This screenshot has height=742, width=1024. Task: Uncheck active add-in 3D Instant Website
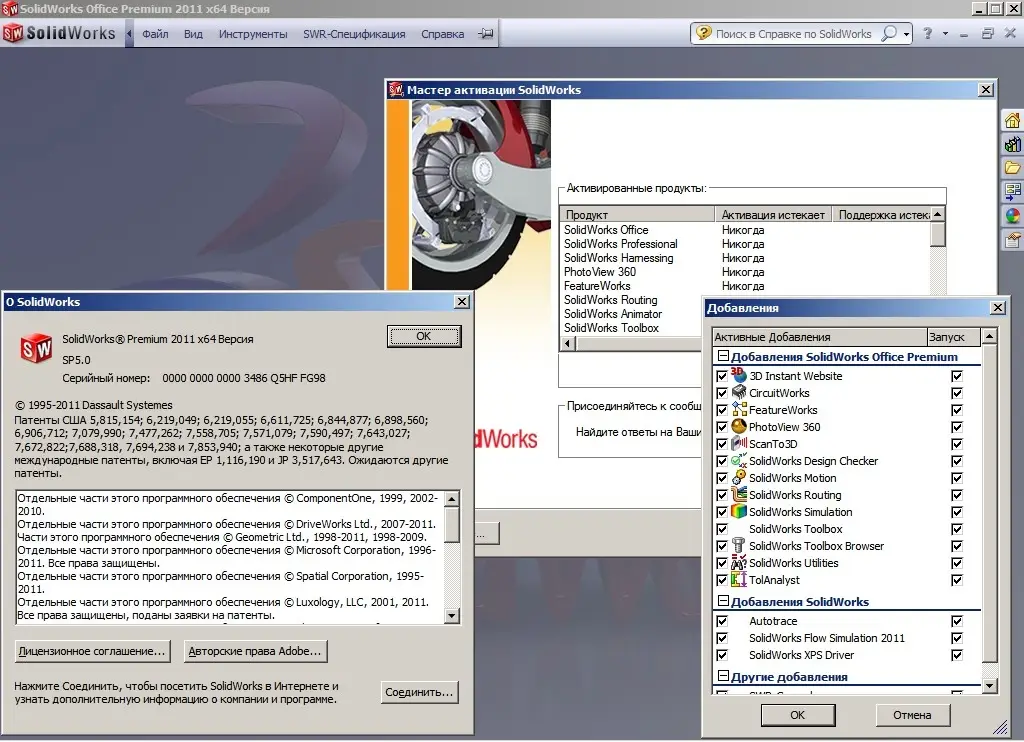coord(722,376)
